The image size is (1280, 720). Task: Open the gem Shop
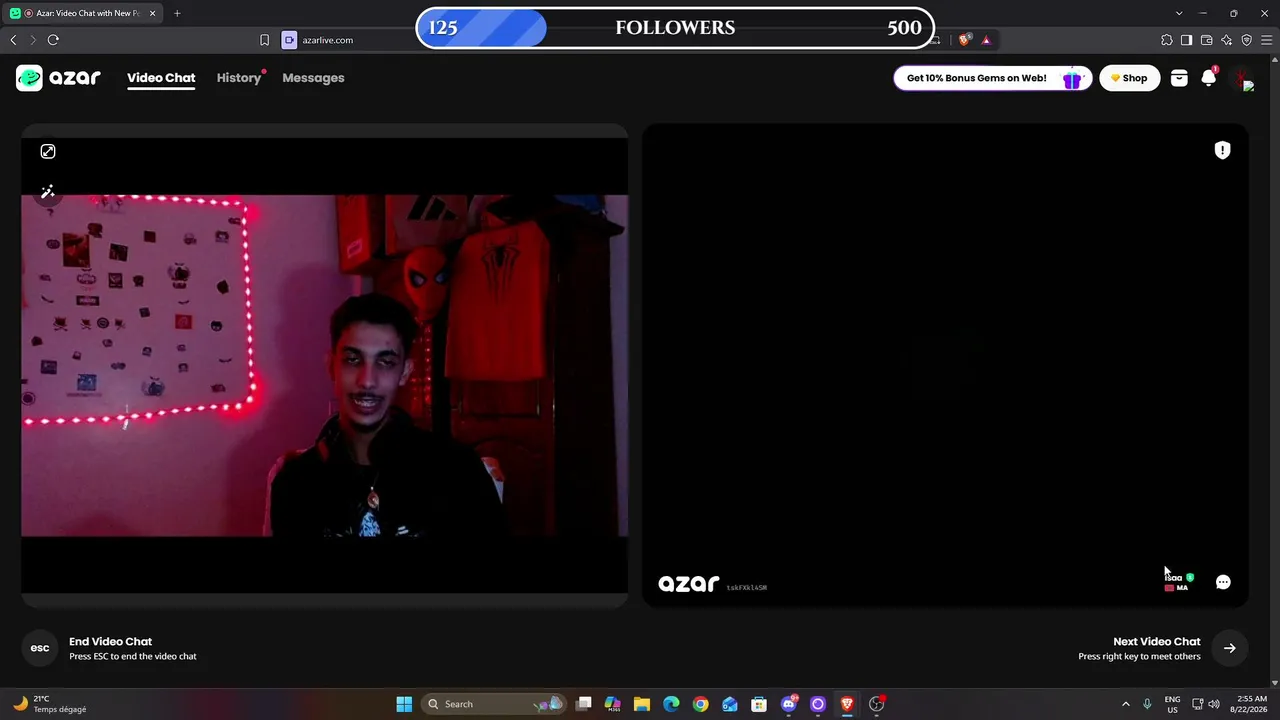[1130, 78]
